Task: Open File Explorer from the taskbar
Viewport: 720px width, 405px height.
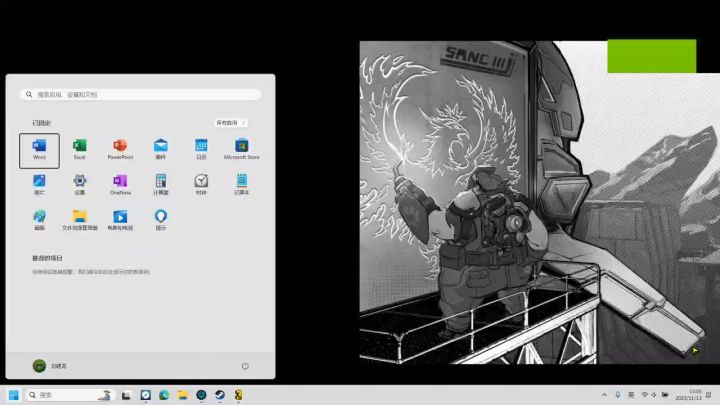Action: coord(183,395)
